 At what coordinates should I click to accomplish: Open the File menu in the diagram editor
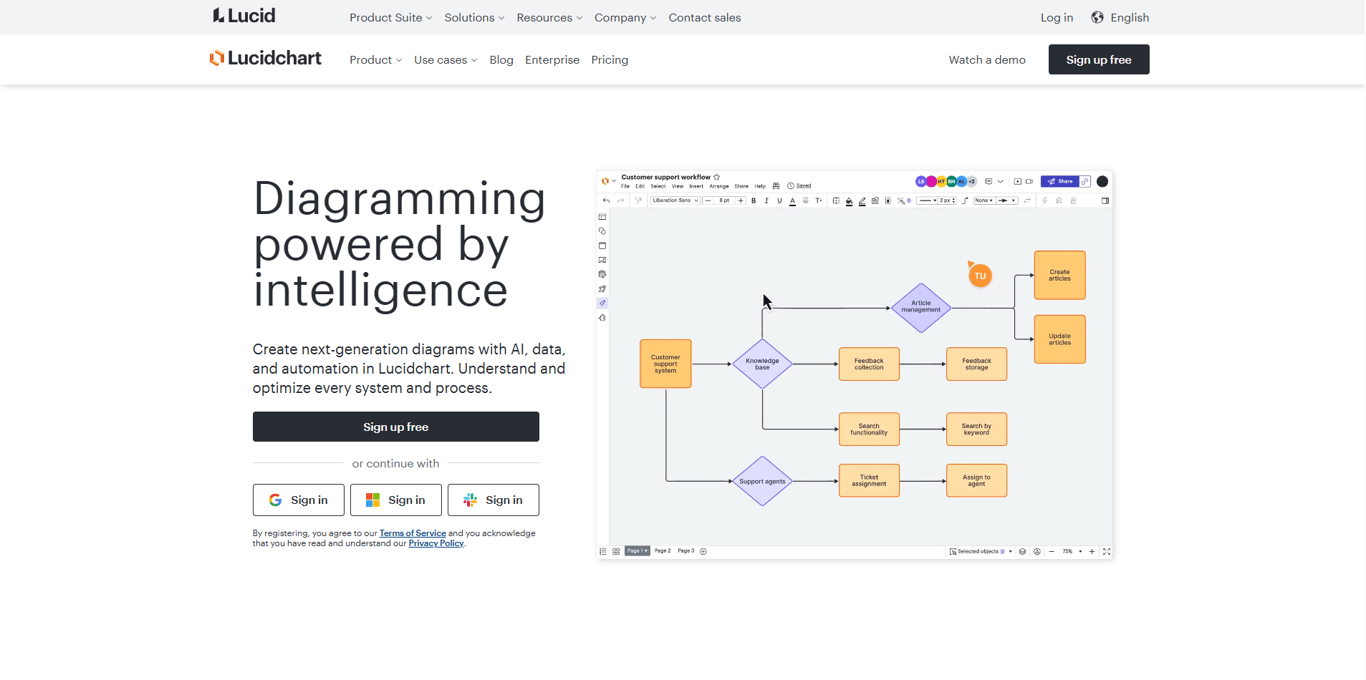[x=625, y=186]
